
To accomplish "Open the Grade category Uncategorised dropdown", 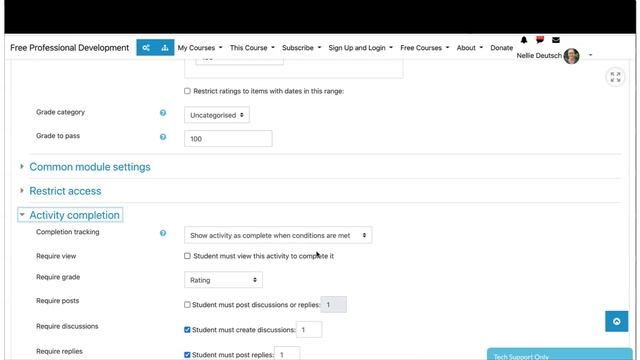I will pos(217,115).
